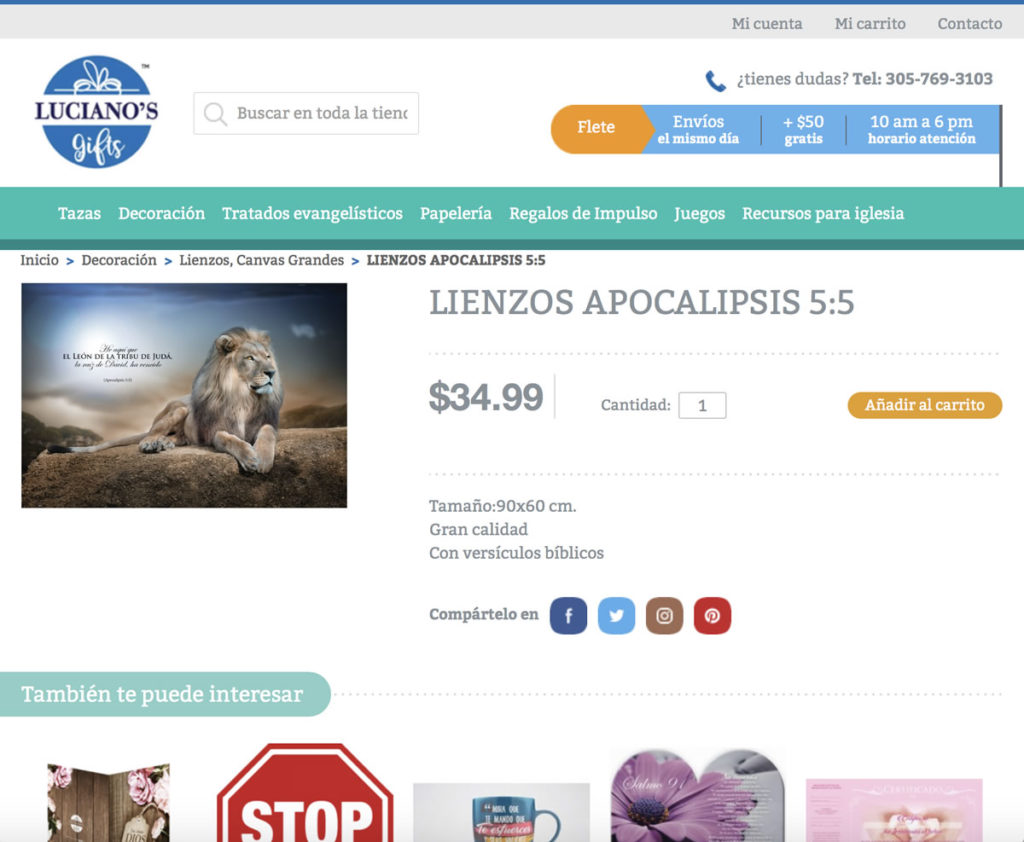Pin product with Pinterest icon
The height and width of the screenshot is (842, 1024).
(712, 615)
